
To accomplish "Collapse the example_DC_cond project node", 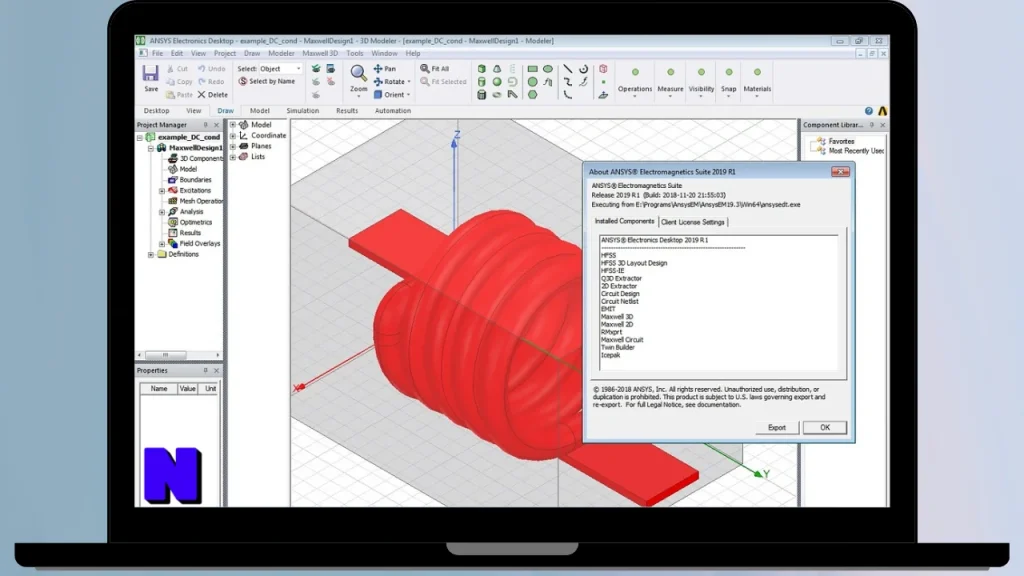I will pos(140,138).
